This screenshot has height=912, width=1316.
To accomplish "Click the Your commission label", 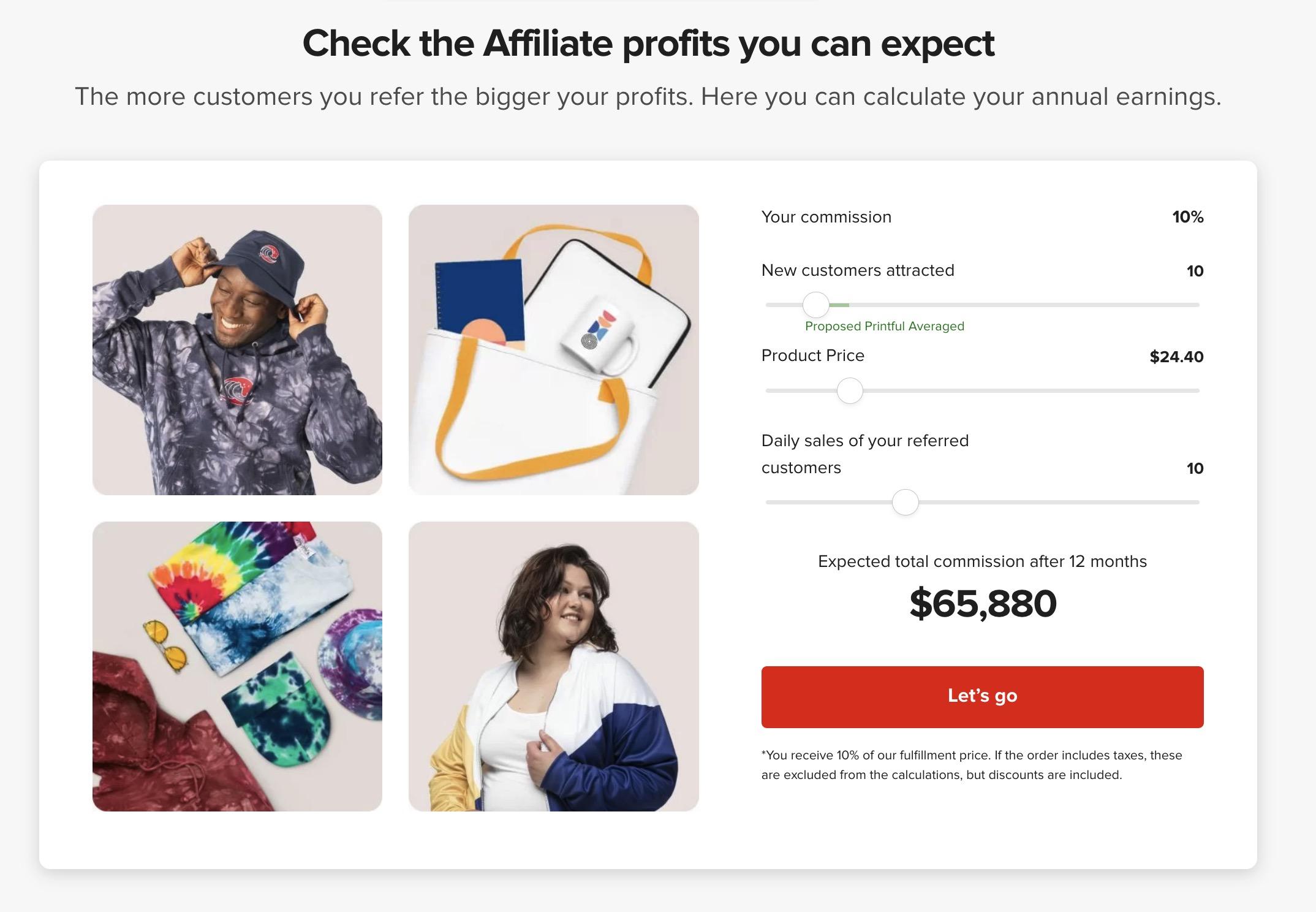I will [826, 217].
